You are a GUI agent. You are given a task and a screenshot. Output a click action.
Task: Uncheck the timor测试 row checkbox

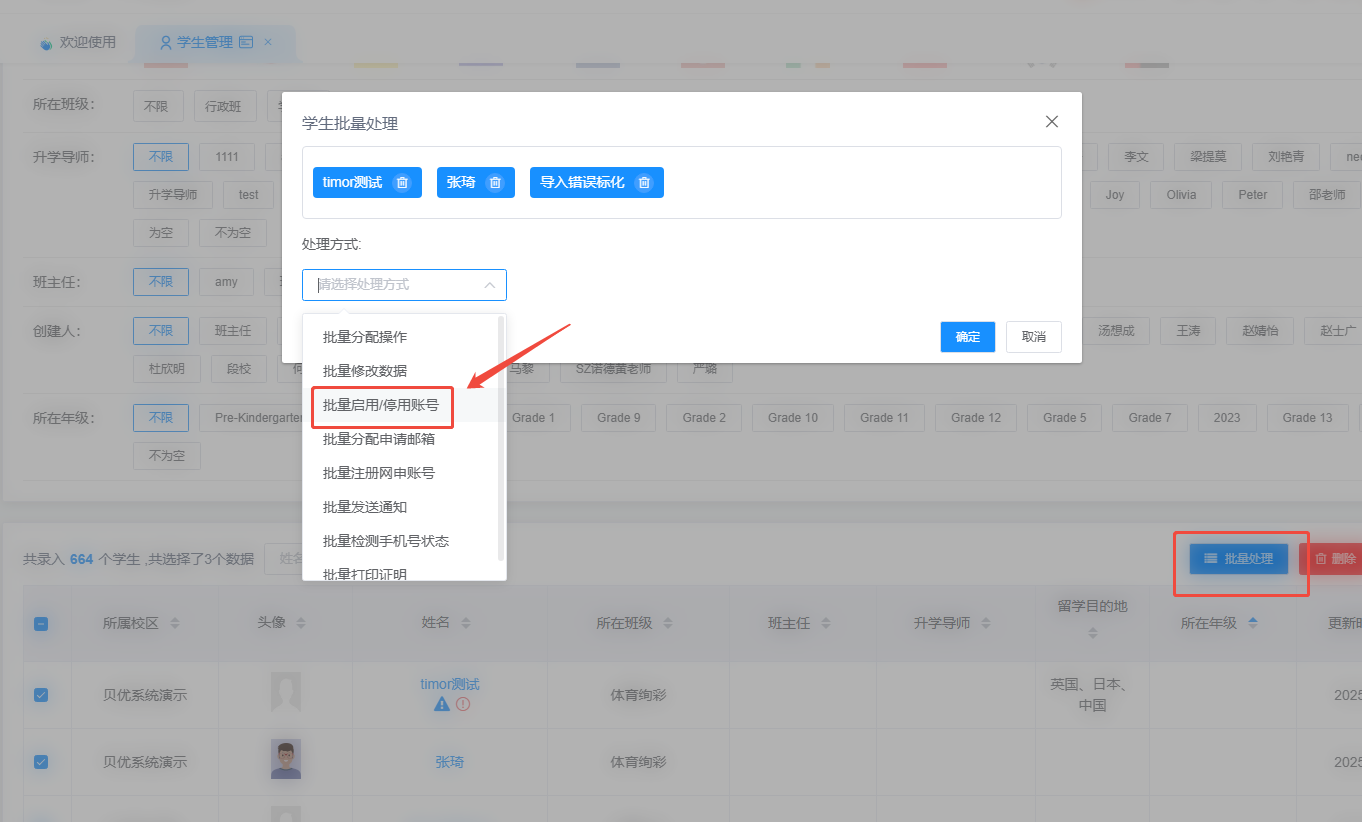point(41,695)
